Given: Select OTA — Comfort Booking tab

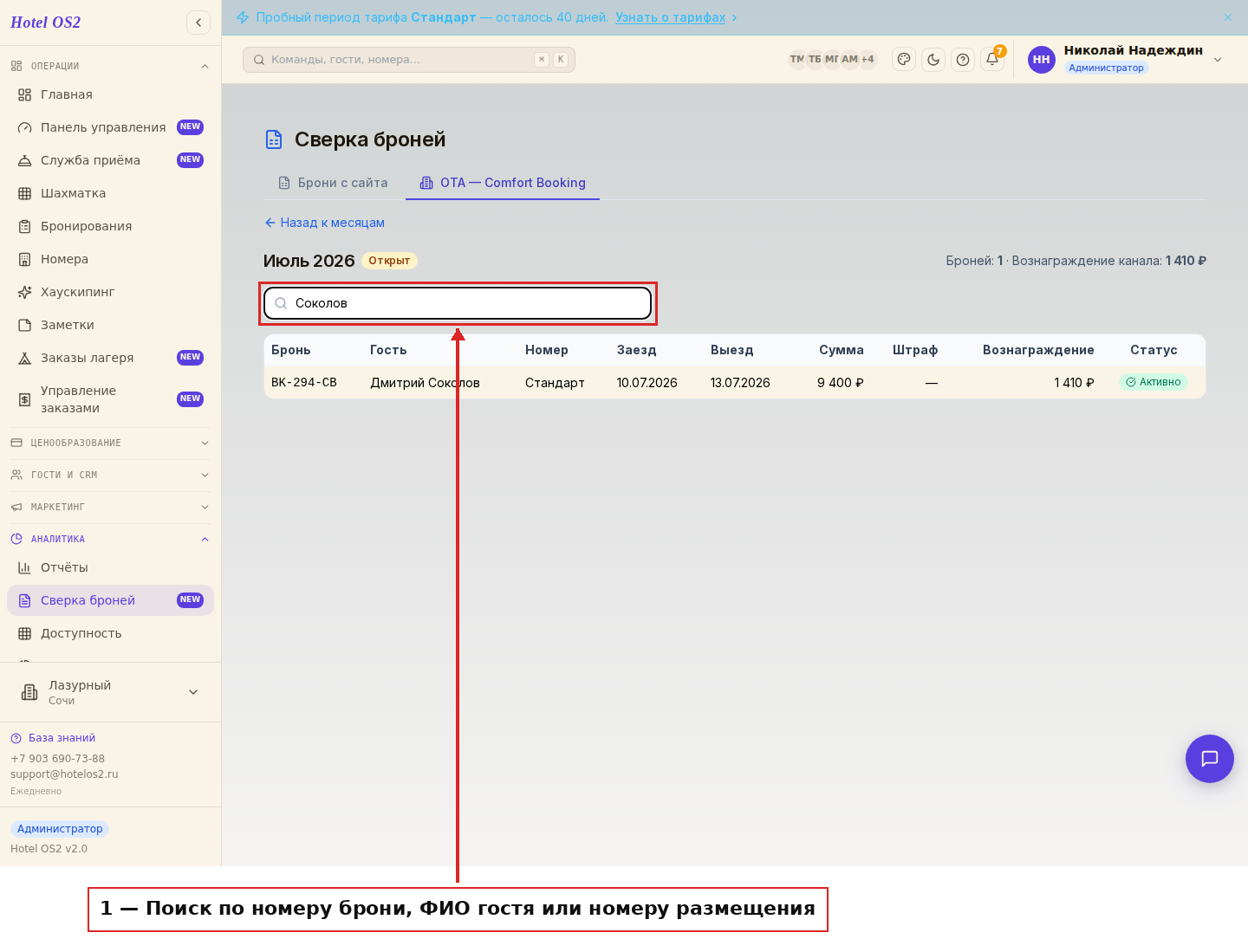Looking at the screenshot, I should (503, 183).
